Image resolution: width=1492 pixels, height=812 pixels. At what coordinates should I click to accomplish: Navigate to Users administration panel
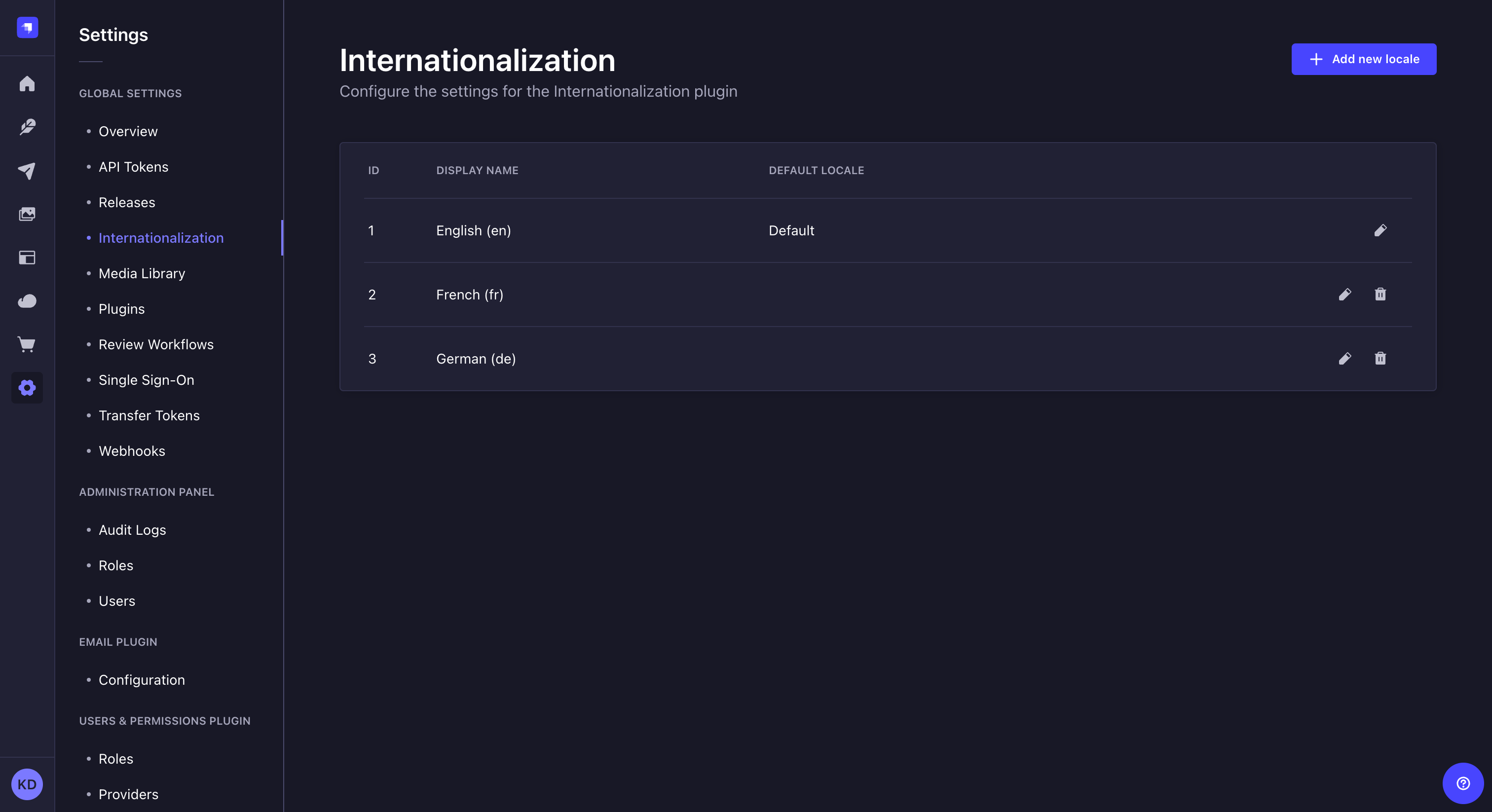[x=116, y=600]
